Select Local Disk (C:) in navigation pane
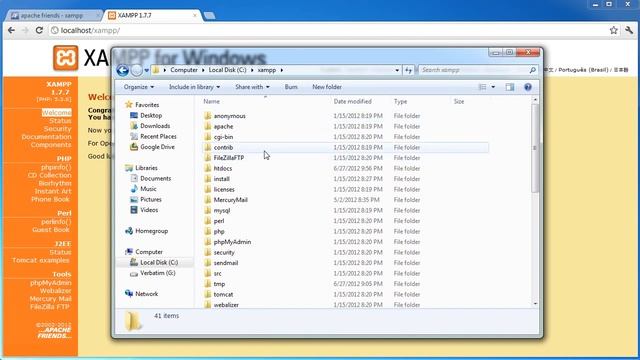Viewport: 640px width, 360px height. tap(159, 262)
